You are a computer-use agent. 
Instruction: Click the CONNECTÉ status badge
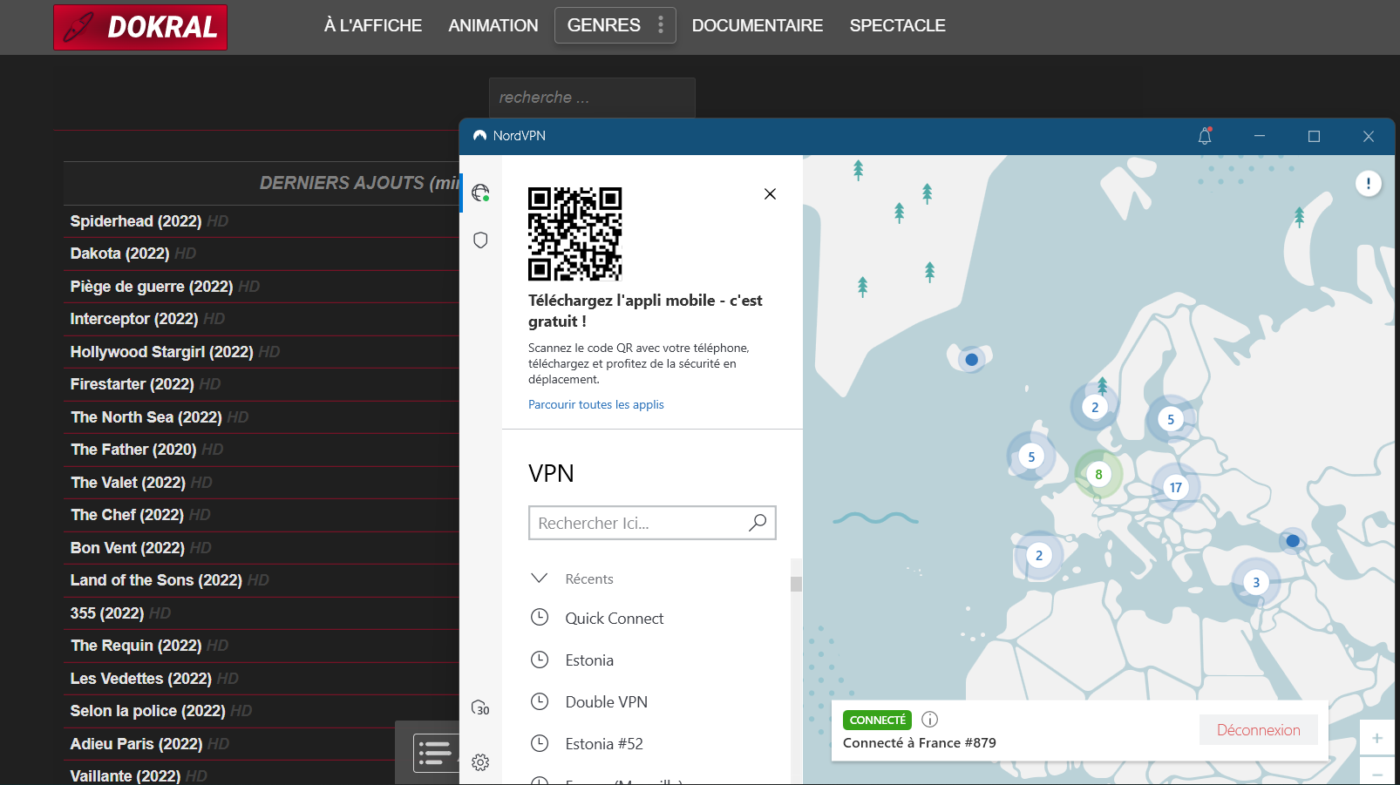tap(877, 720)
